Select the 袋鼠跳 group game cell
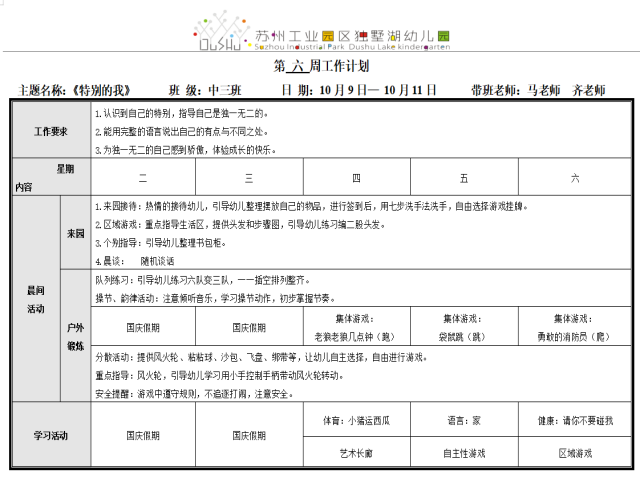The width and height of the screenshot is (640, 480). pyautogui.click(x=464, y=327)
